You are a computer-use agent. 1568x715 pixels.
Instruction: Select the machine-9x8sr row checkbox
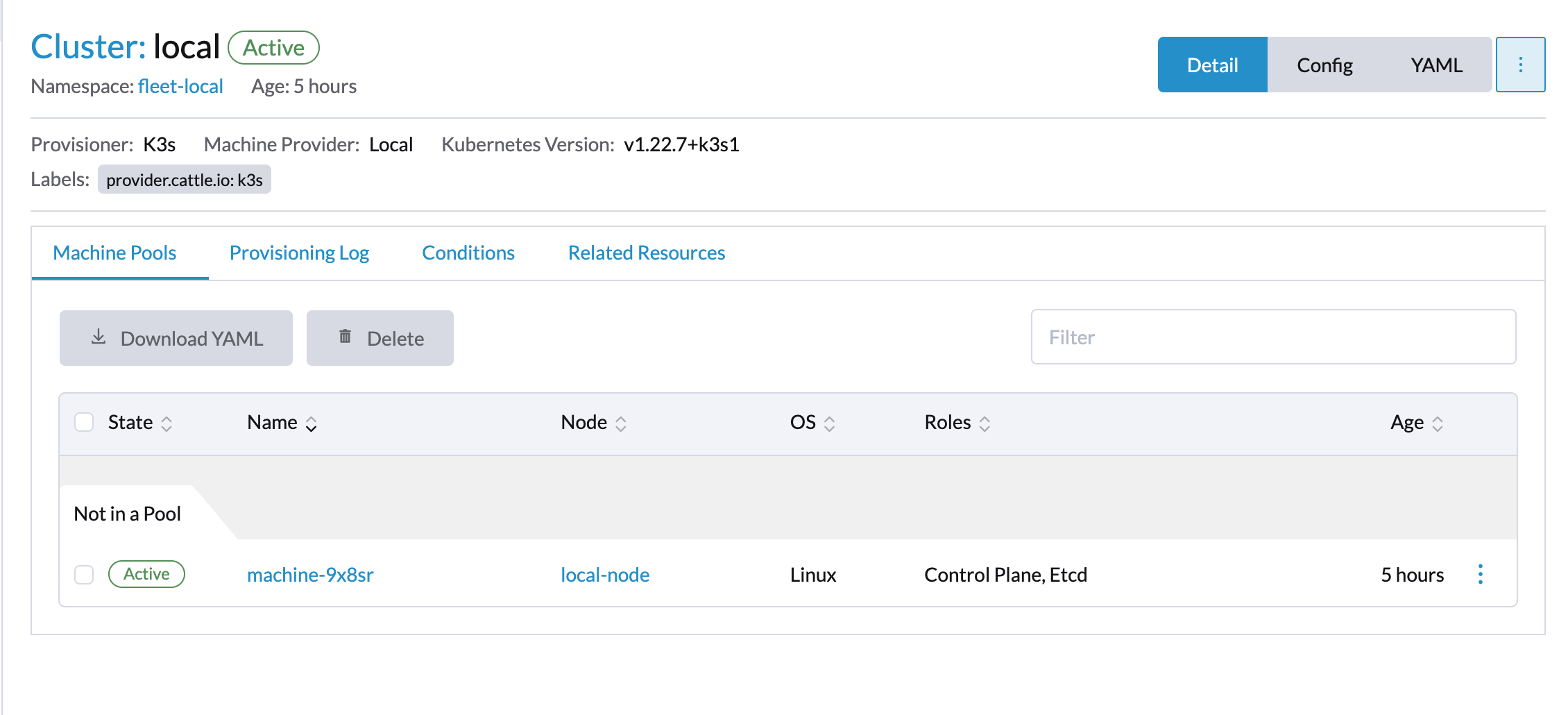pos(84,574)
